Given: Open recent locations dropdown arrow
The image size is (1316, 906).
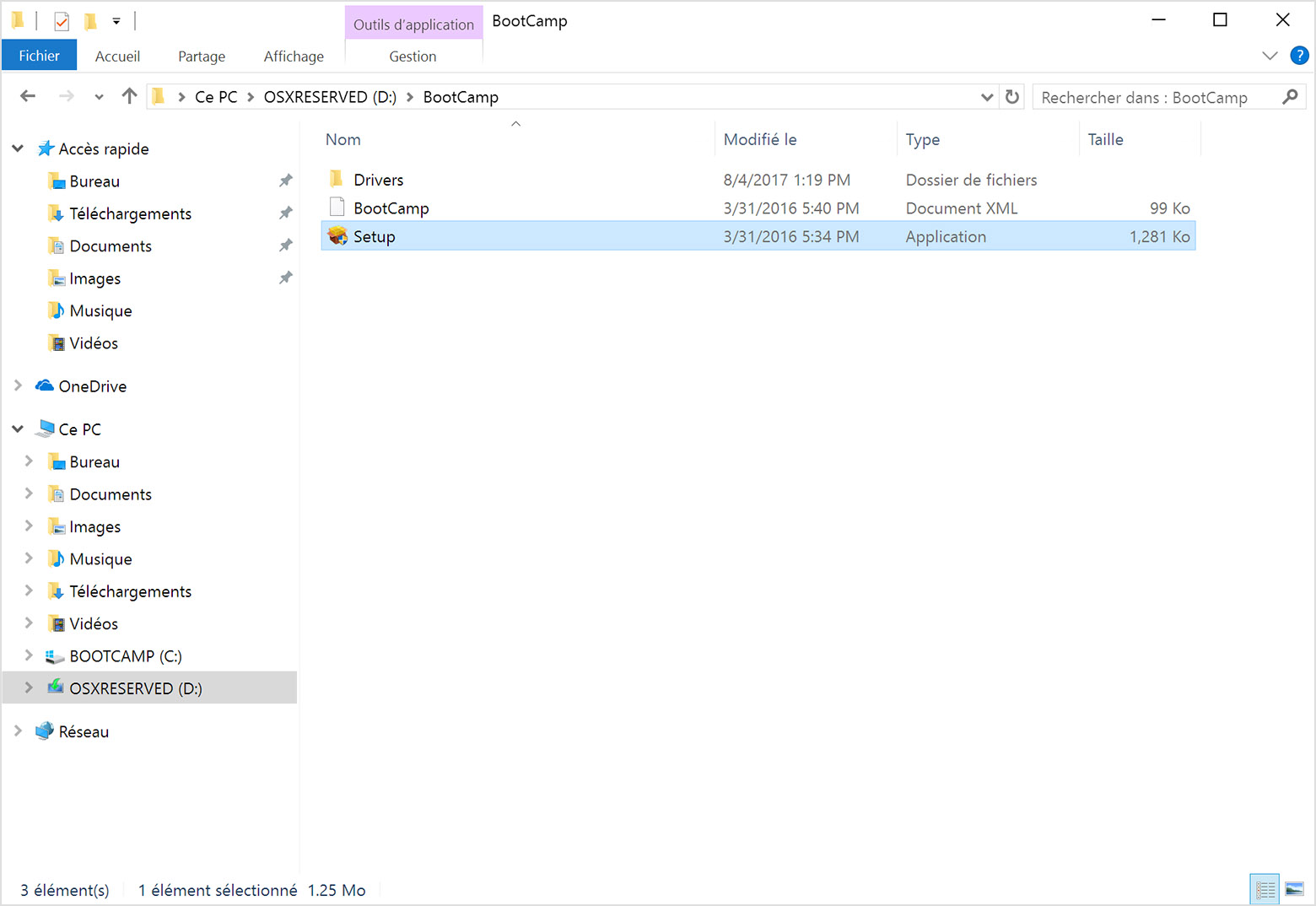Looking at the screenshot, I should pos(99,97).
